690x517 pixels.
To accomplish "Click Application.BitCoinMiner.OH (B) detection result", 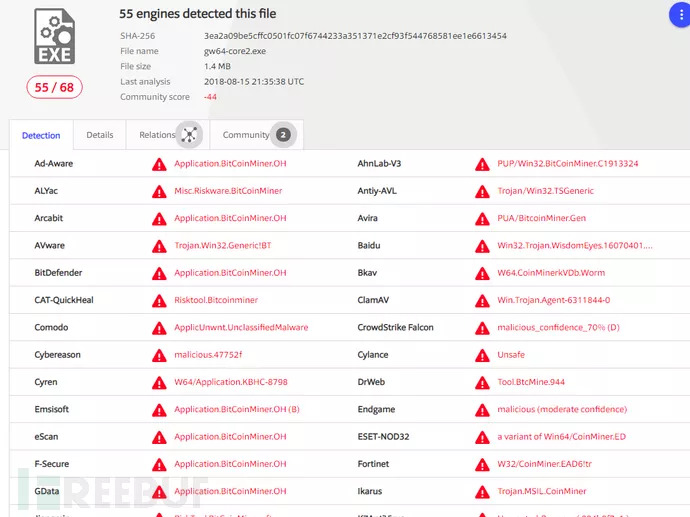I will 237,409.
